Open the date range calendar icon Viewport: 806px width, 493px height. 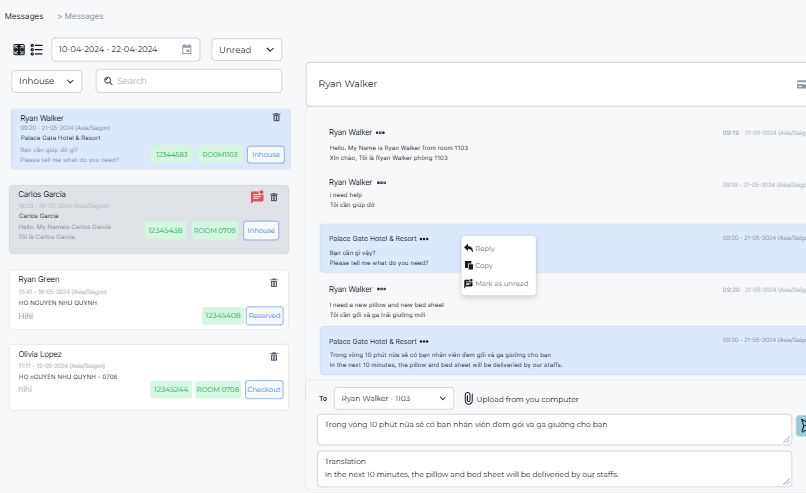187,49
